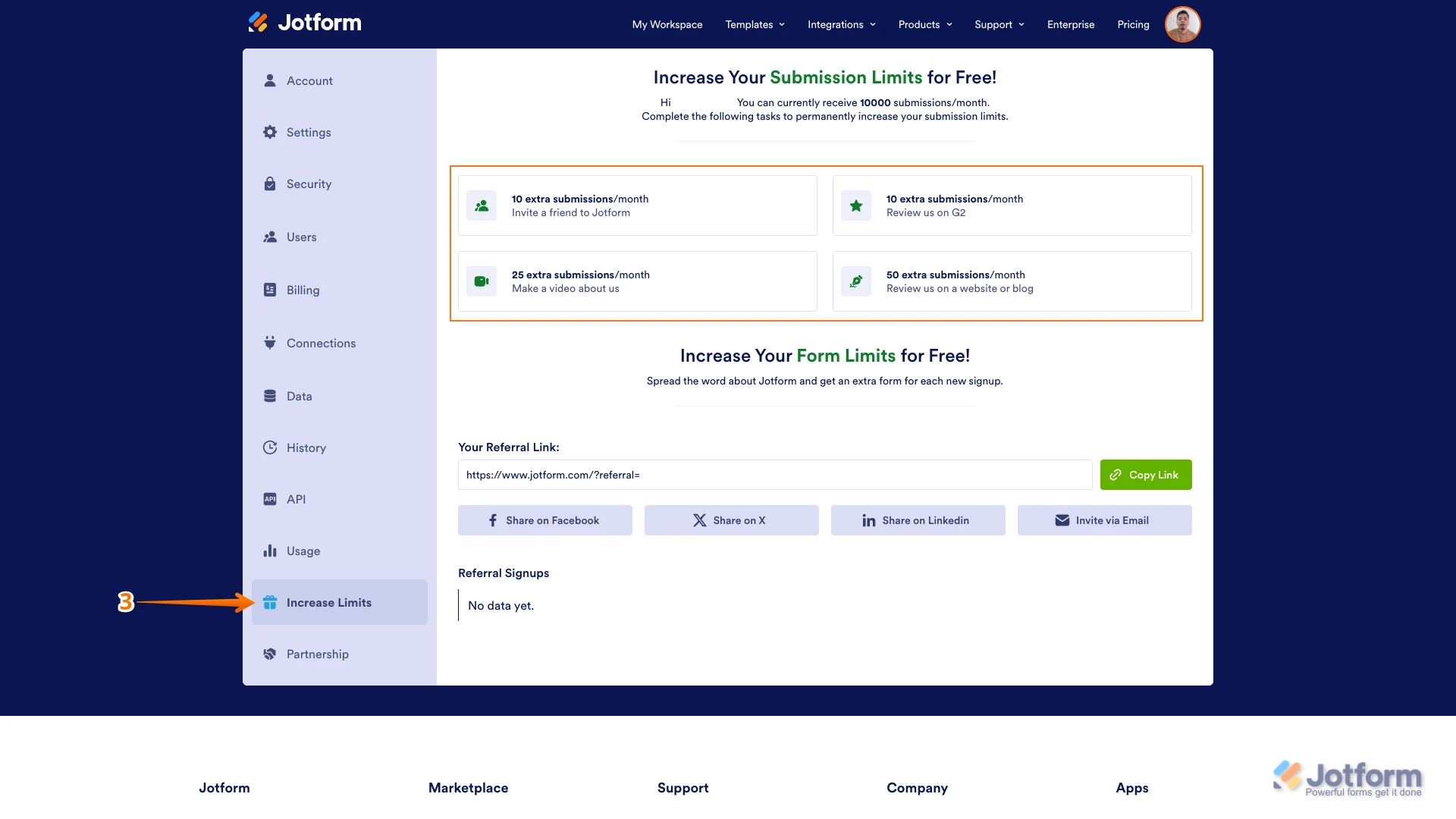The image size is (1456, 819).
Task: Click the Data database icon
Action: [x=270, y=396]
